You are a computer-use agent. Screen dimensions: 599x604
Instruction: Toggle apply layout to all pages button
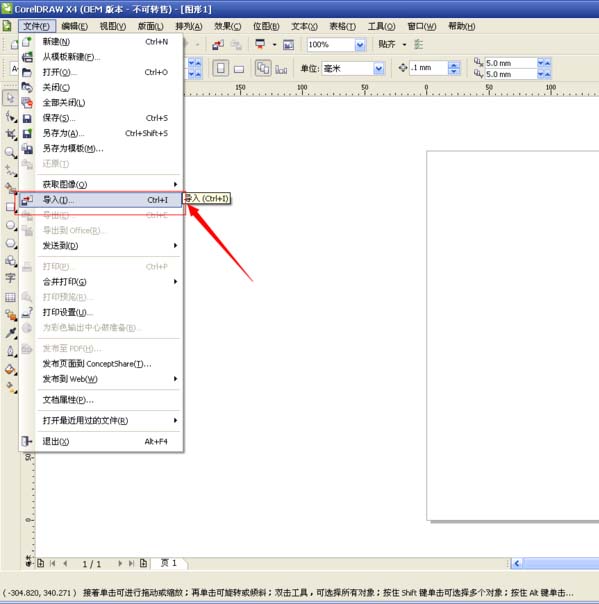(x=263, y=69)
